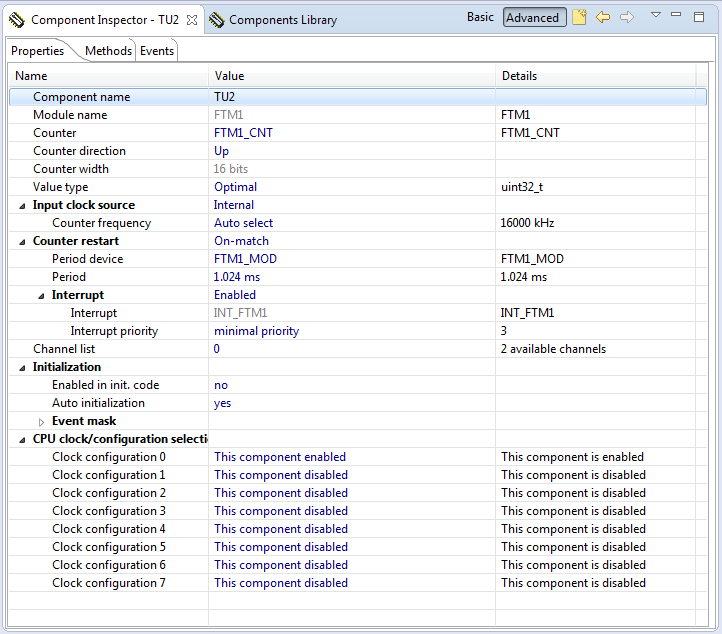Click the grey forward arrow icon
This screenshot has height=634, width=722.
627,18
